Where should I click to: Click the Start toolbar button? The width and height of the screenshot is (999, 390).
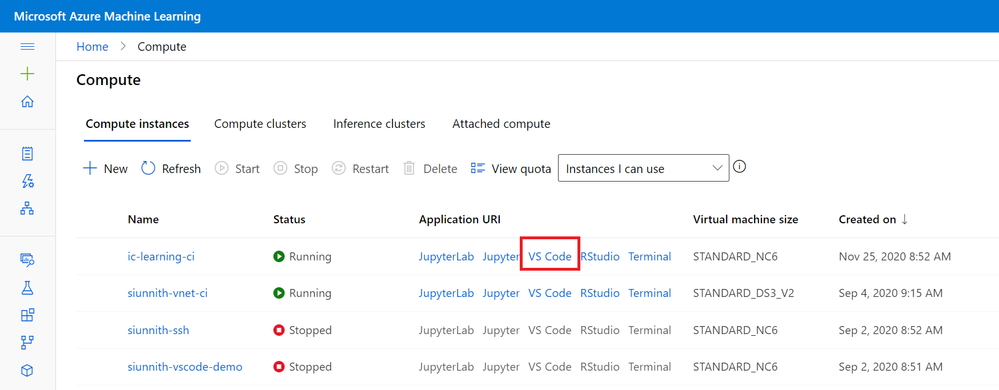pyautogui.click(x=237, y=169)
